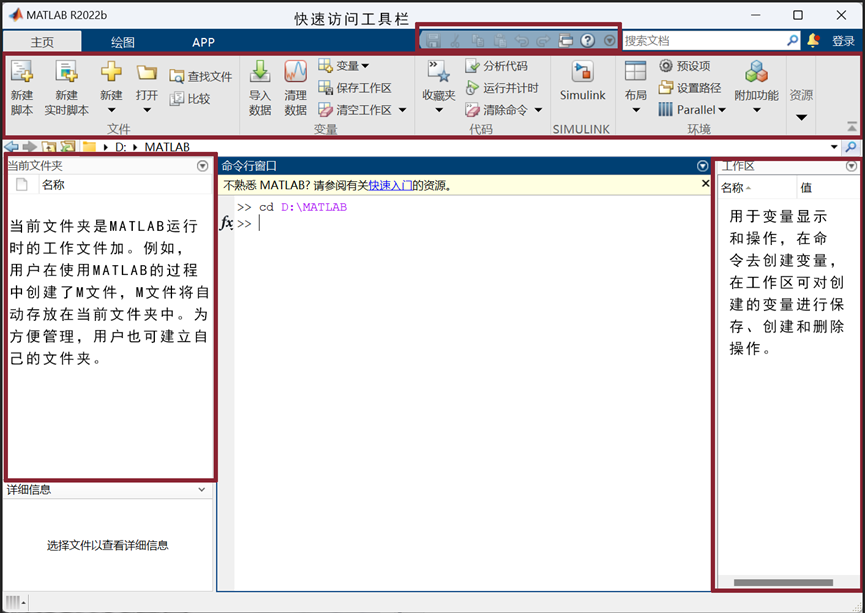Collapse the toolstrip with minimize arrow
This screenshot has width=865, height=613.
coord(852,127)
